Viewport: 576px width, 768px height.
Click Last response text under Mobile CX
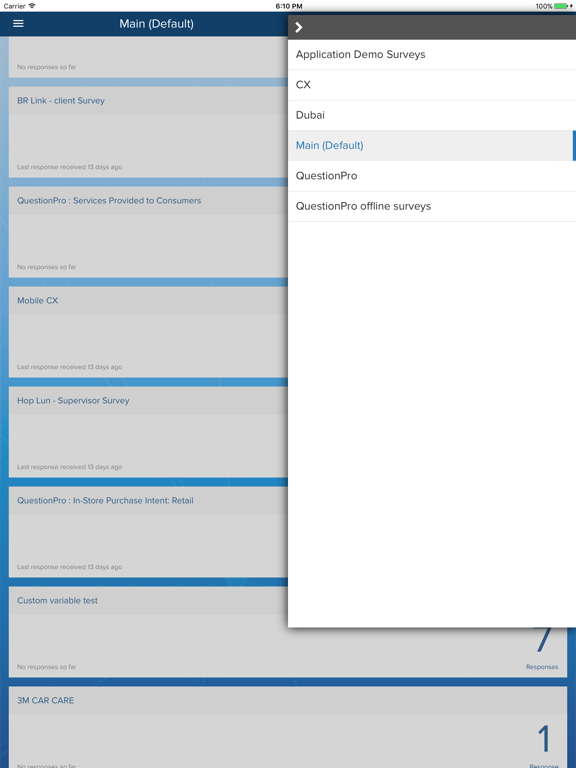coord(70,367)
